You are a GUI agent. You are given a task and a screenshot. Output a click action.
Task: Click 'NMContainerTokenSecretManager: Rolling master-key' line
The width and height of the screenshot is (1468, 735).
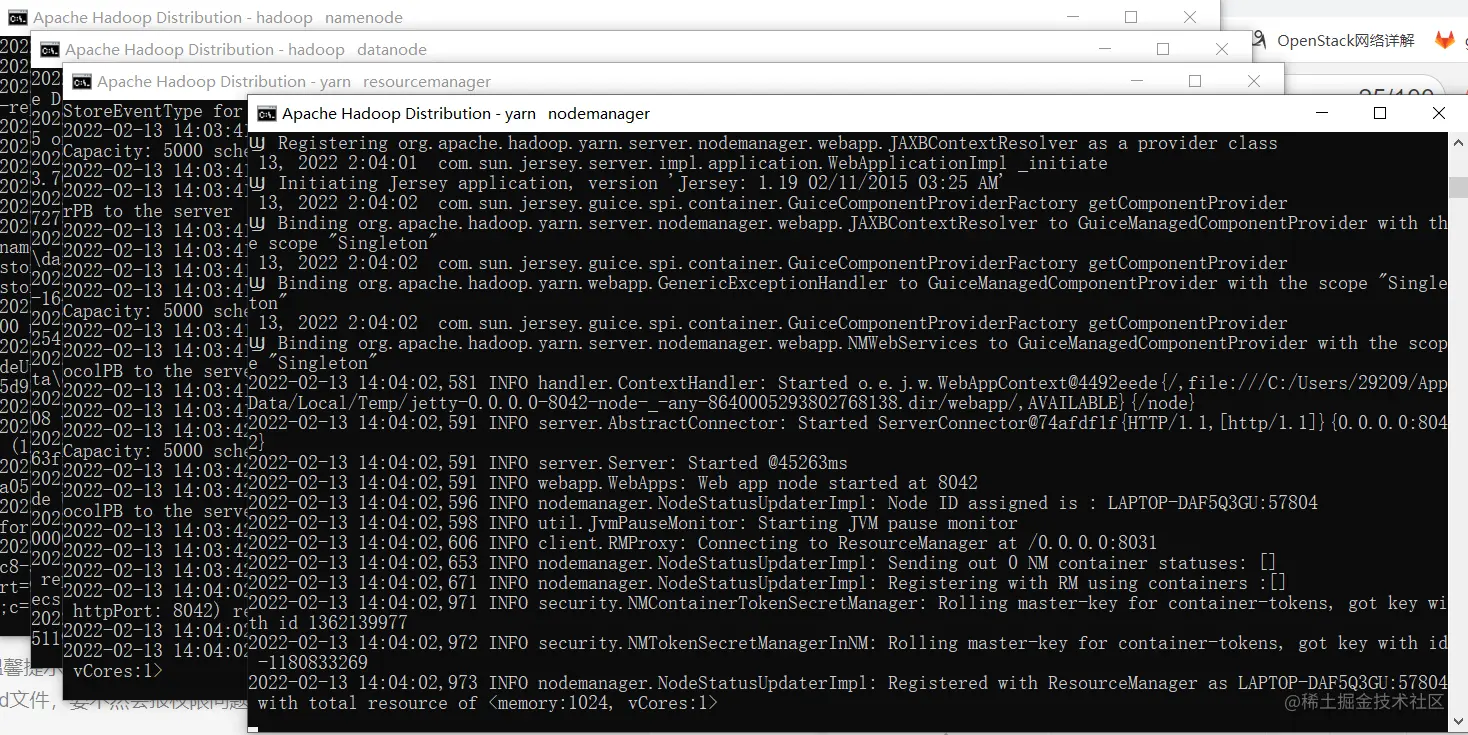pos(848,603)
